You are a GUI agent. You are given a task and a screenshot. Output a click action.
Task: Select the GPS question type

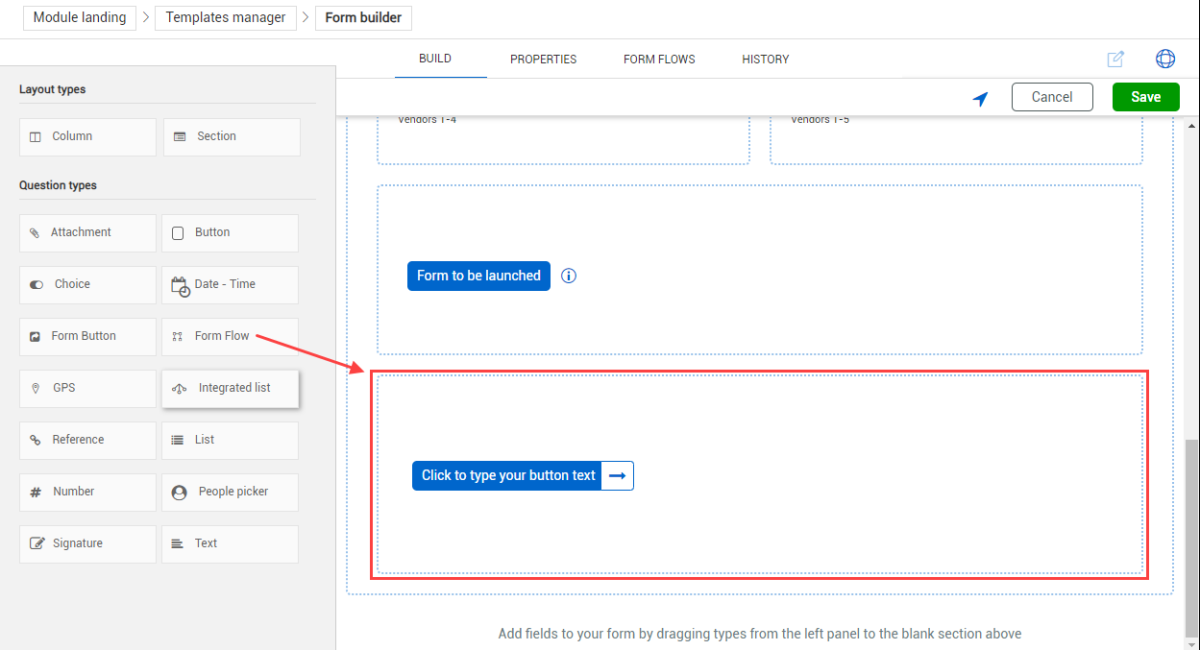(x=87, y=388)
